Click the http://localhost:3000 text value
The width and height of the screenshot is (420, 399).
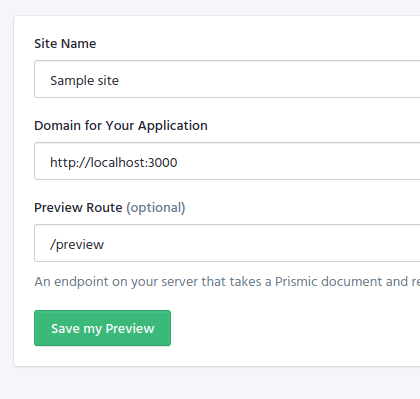coord(114,163)
